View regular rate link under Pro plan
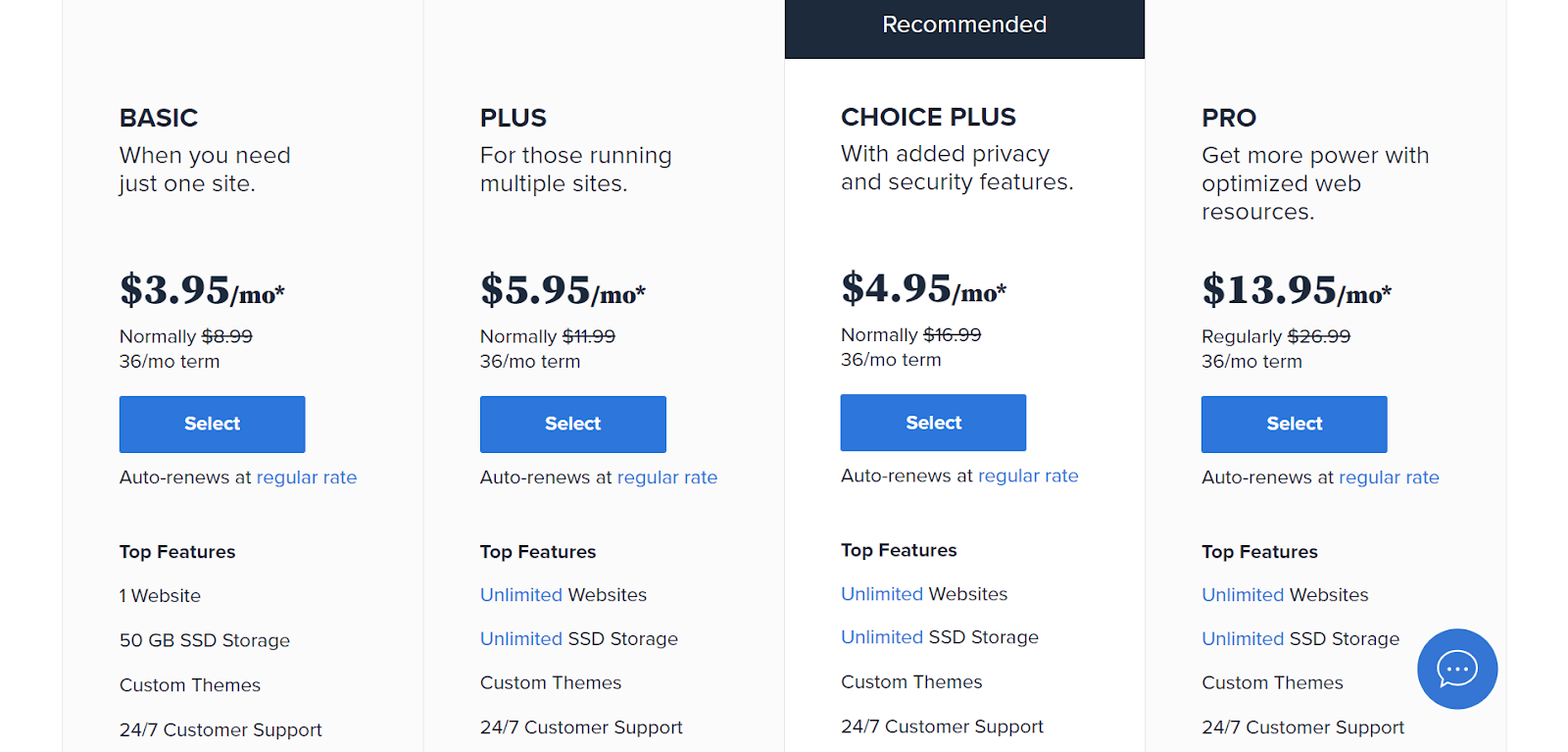1568x752 pixels. tap(1389, 477)
